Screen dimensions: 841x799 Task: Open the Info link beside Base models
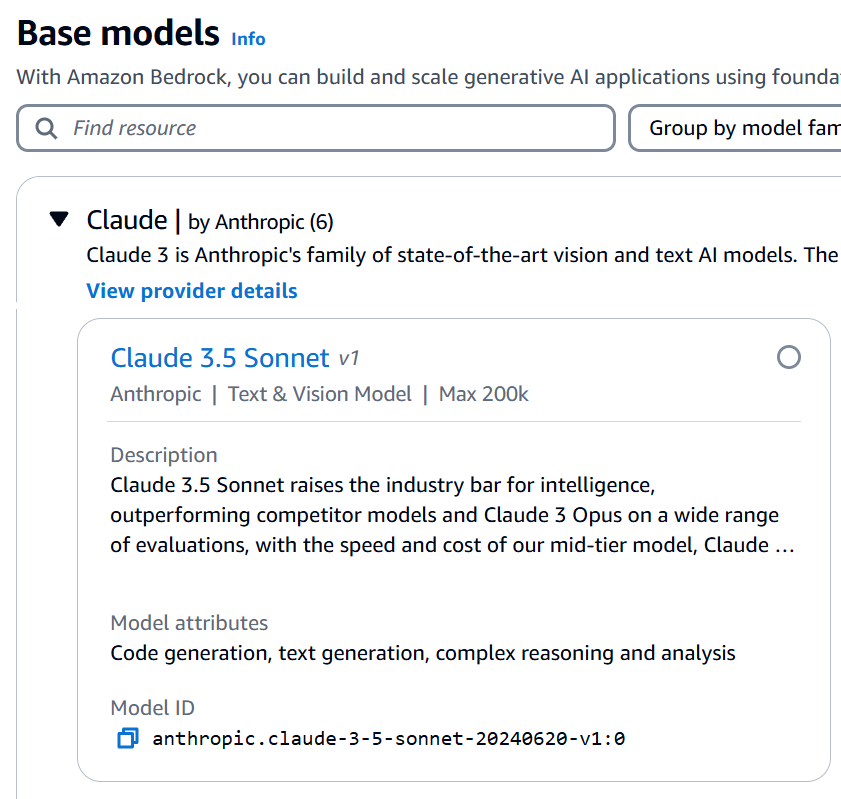(x=248, y=39)
